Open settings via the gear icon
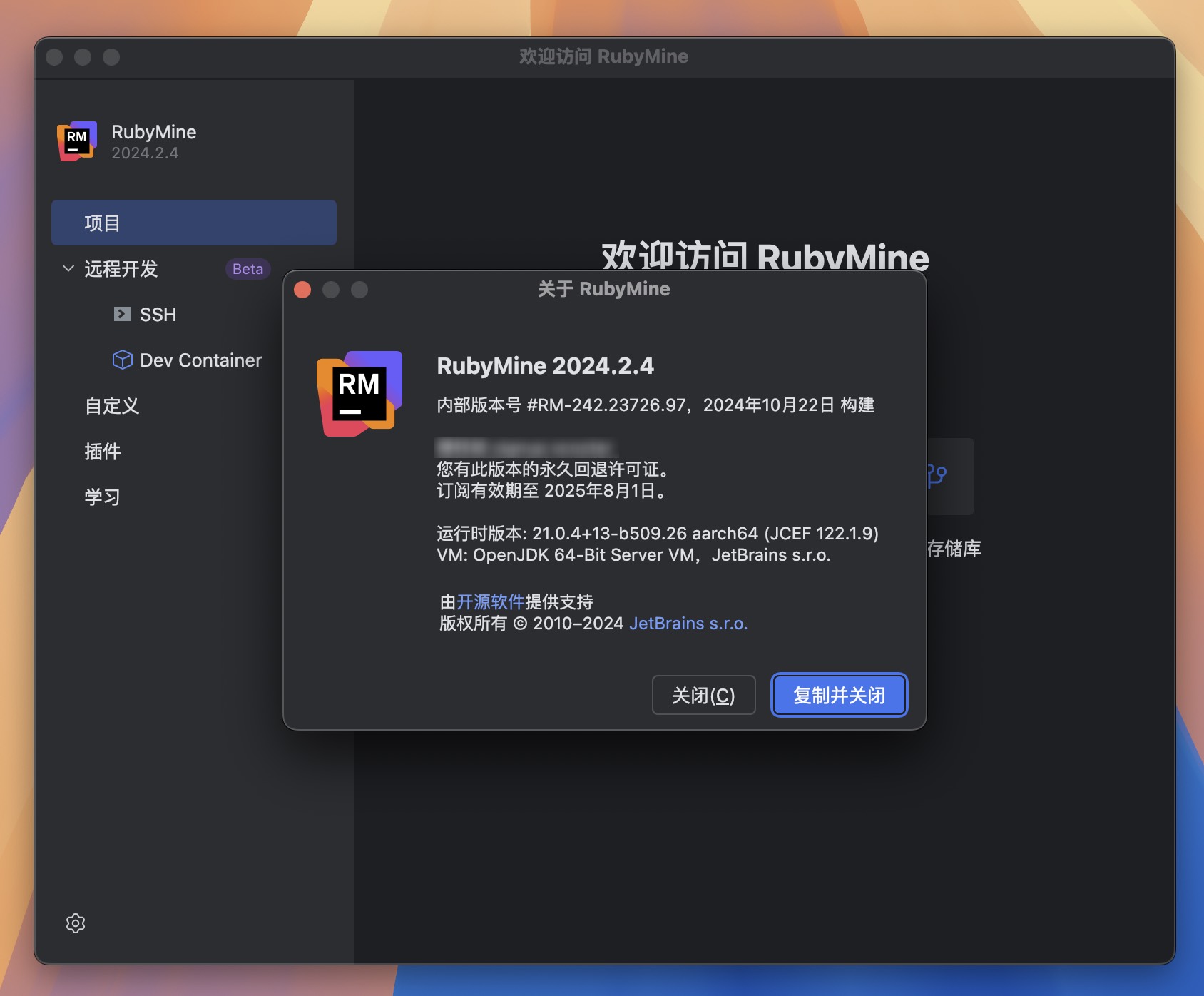 point(76,923)
